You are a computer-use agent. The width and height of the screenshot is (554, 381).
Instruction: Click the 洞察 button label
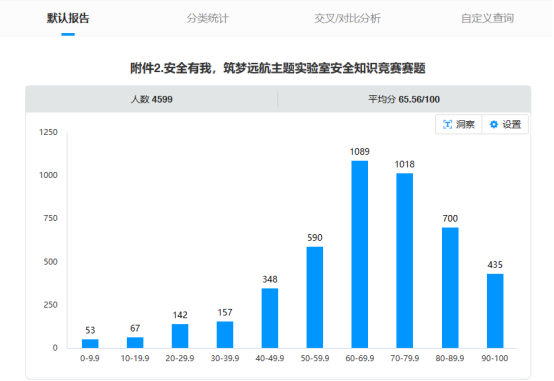[x=465, y=124]
